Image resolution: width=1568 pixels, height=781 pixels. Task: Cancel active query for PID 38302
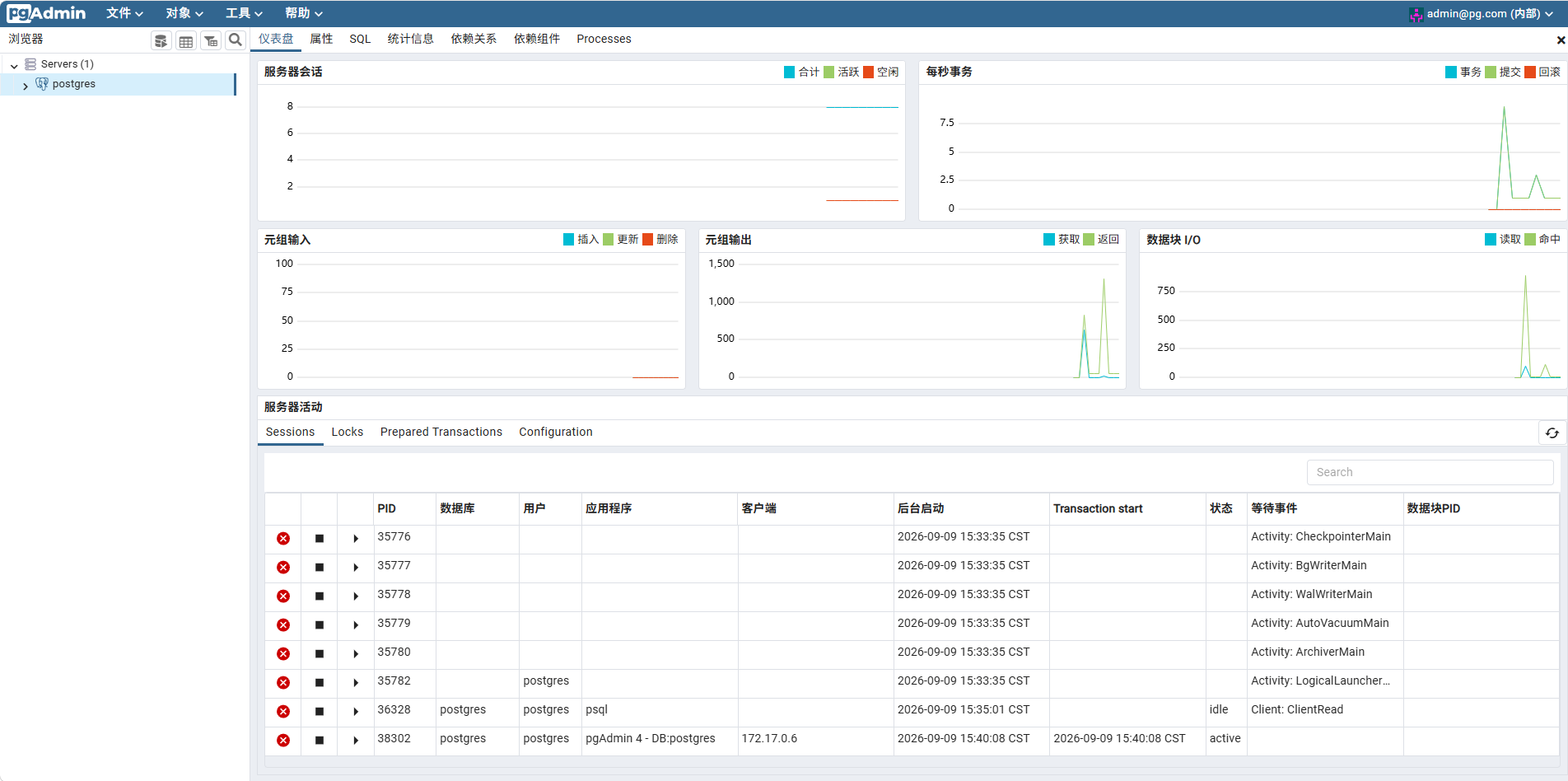(320, 741)
